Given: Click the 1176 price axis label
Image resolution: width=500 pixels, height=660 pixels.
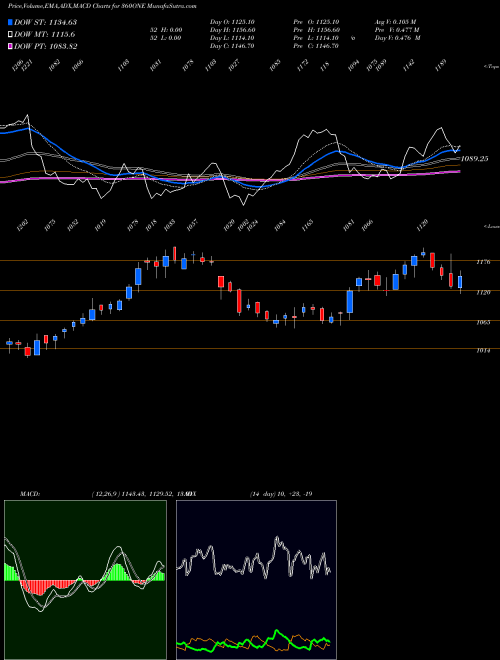Looking at the screenshot, I should pyautogui.click(x=483, y=262).
